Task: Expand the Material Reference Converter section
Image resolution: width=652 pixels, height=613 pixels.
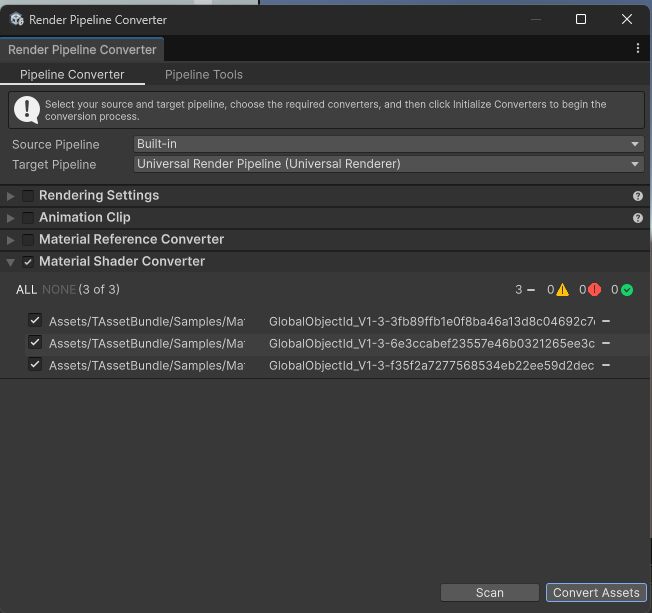Action: point(11,240)
